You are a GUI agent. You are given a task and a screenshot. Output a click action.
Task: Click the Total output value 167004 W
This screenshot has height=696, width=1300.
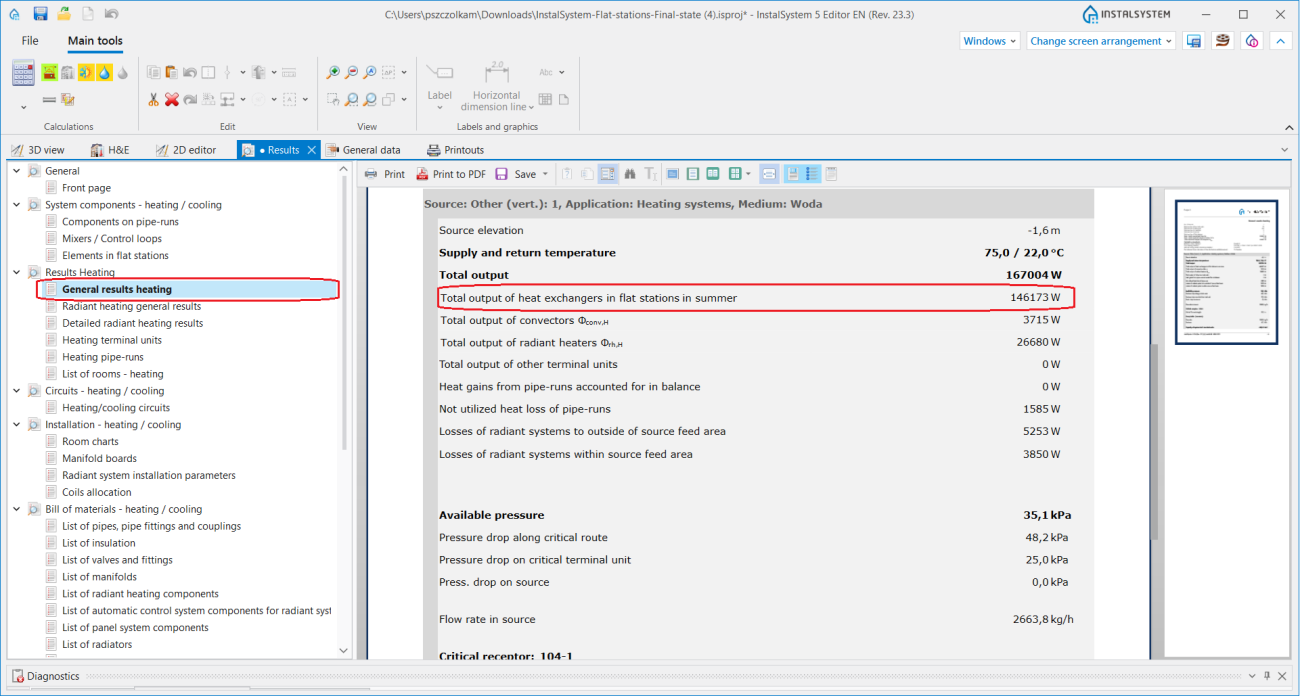click(1033, 275)
